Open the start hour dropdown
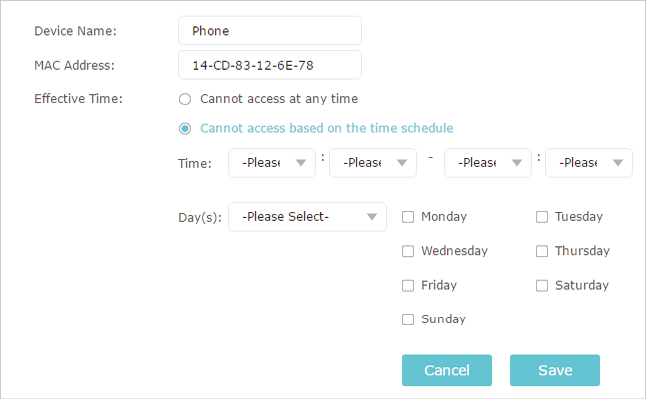This screenshot has height=399, width=646. pos(272,163)
